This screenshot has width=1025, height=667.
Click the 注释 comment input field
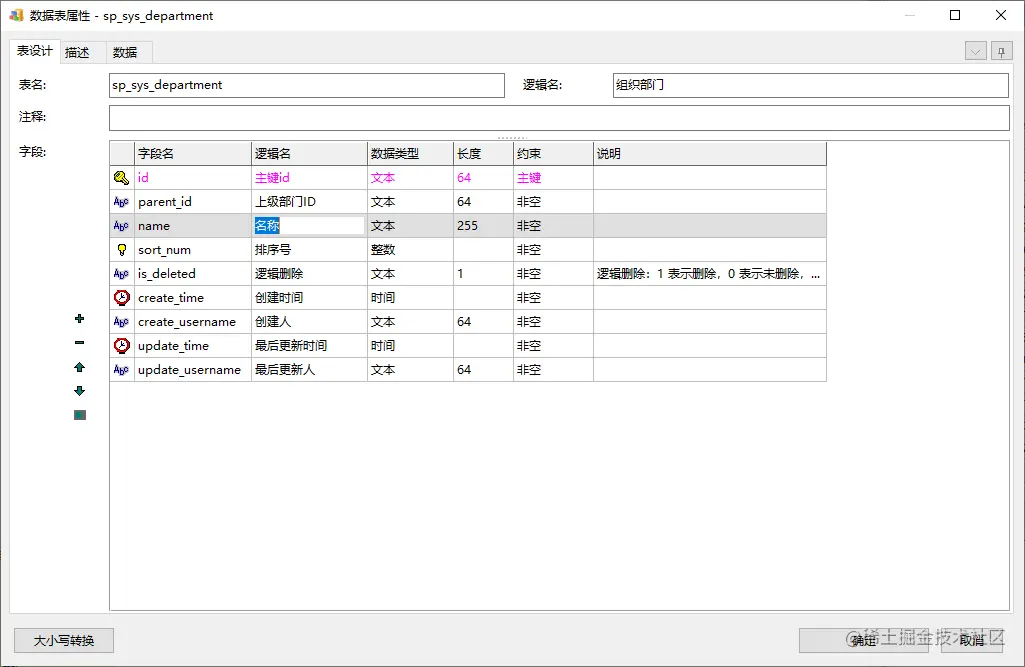(560, 118)
